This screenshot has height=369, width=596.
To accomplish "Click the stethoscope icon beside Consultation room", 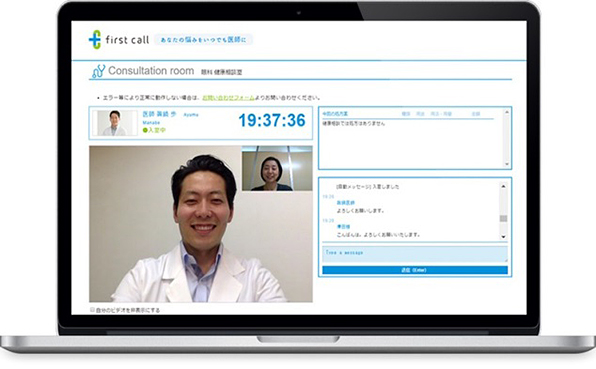I will tap(98, 71).
